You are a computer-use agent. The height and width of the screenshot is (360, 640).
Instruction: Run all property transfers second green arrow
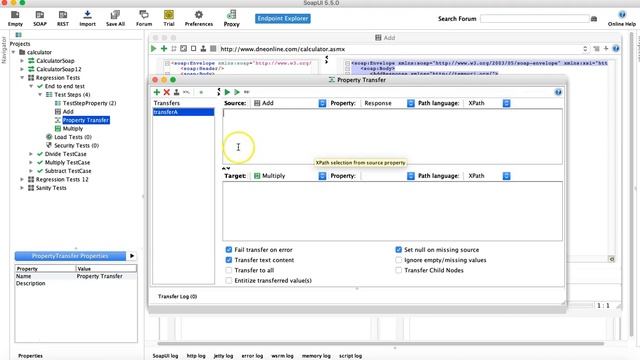pos(237,92)
